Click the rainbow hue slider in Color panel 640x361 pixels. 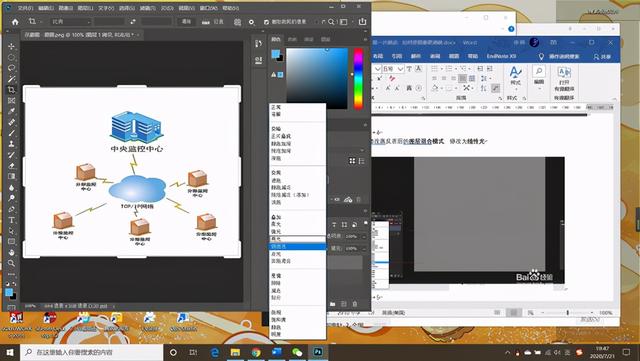coord(358,78)
